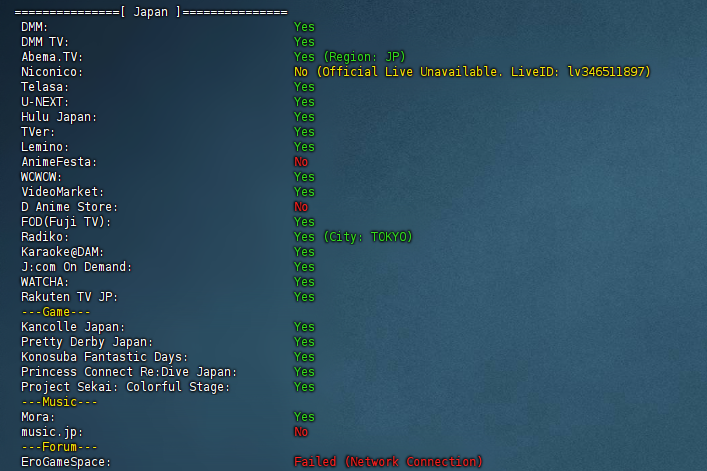Click the 'Abema.TV:' label

pos(52,57)
